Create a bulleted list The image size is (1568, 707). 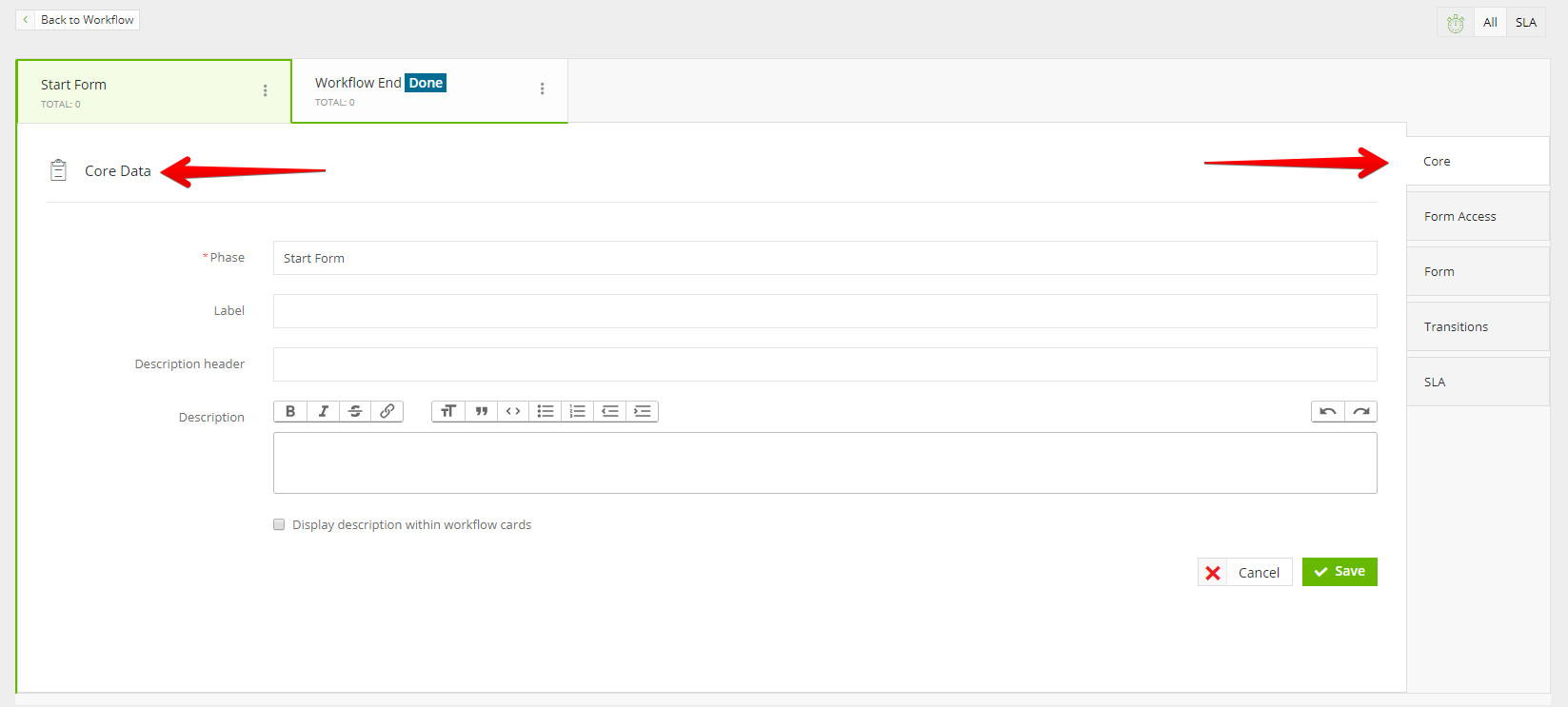point(546,411)
